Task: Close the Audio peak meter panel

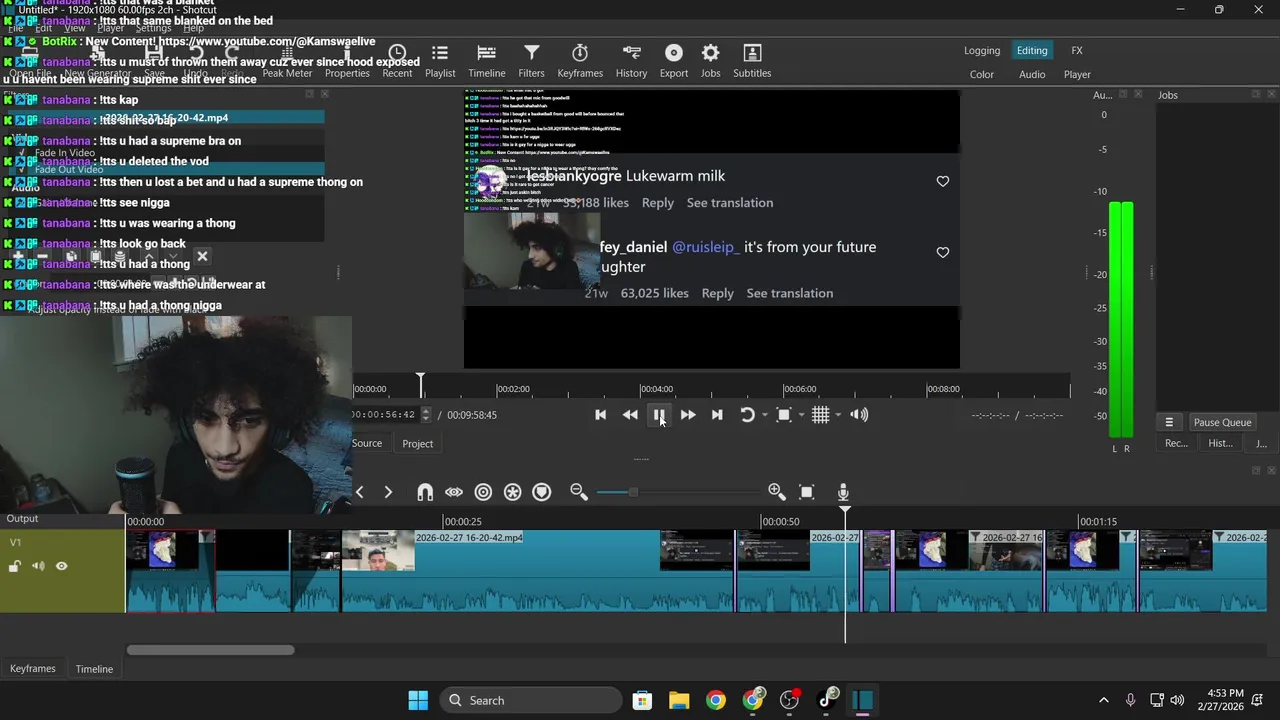Action: [1138, 94]
